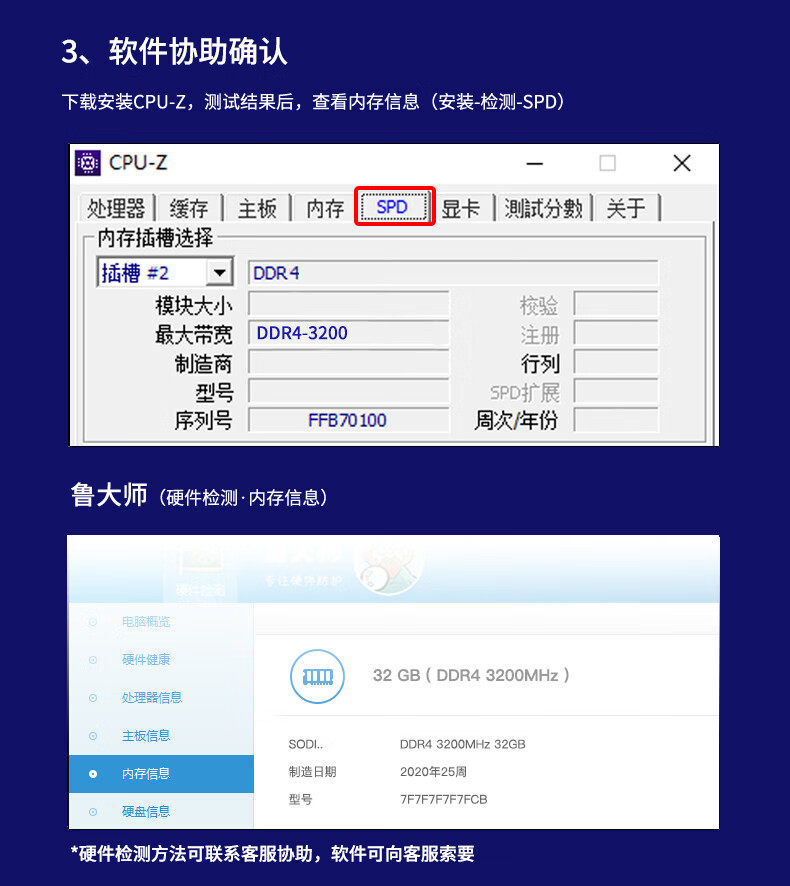The image size is (790, 886).
Task: Switch to the SPD tab
Action: click(x=394, y=207)
